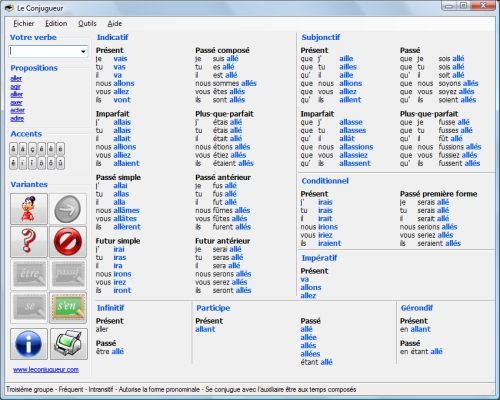Click the Participe section heading
Viewport: 500px width, 400px height.
(x=213, y=308)
